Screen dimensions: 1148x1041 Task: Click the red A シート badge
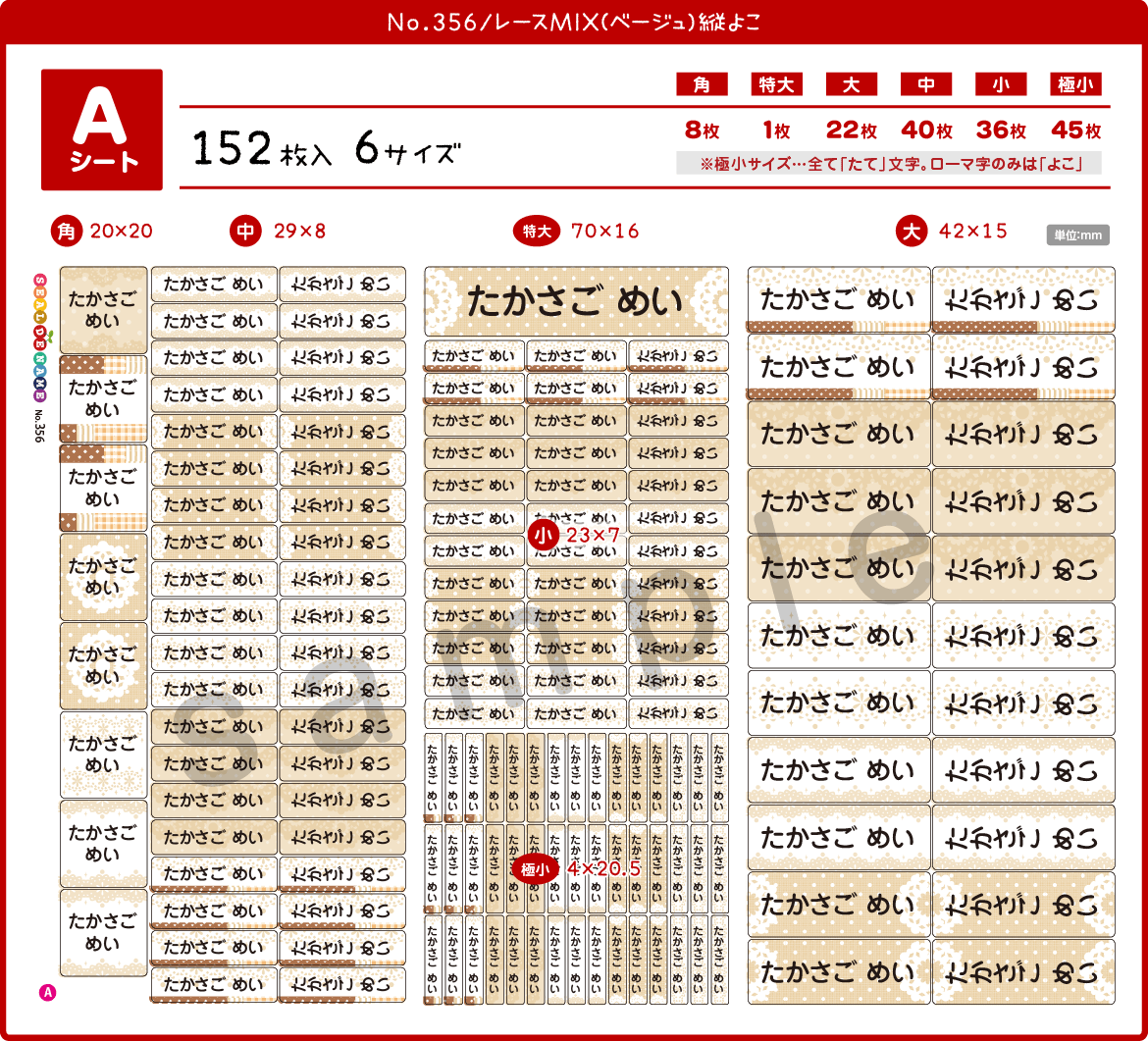tap(102, 130)
